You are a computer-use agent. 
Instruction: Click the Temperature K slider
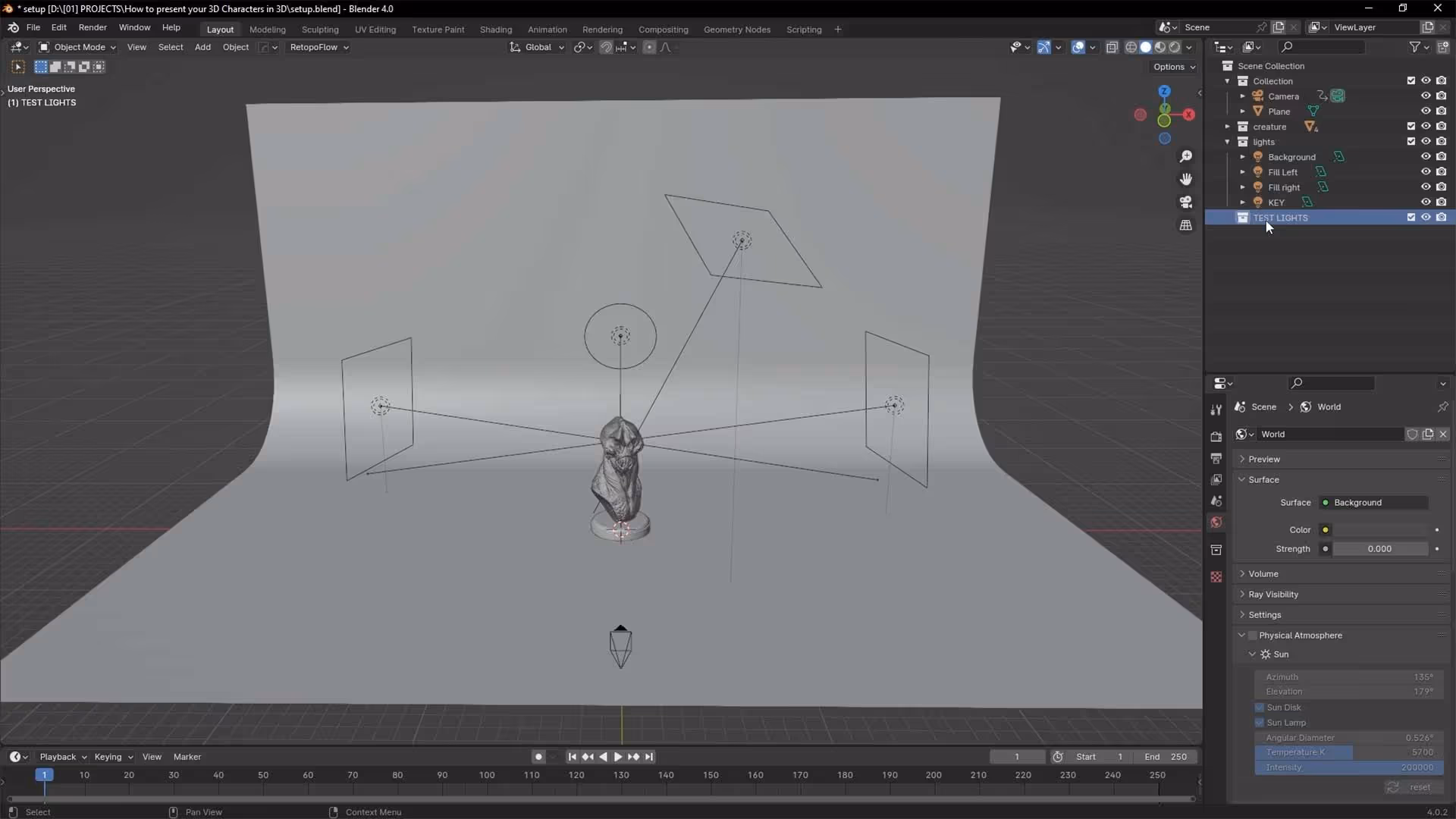click(1349, 752)
